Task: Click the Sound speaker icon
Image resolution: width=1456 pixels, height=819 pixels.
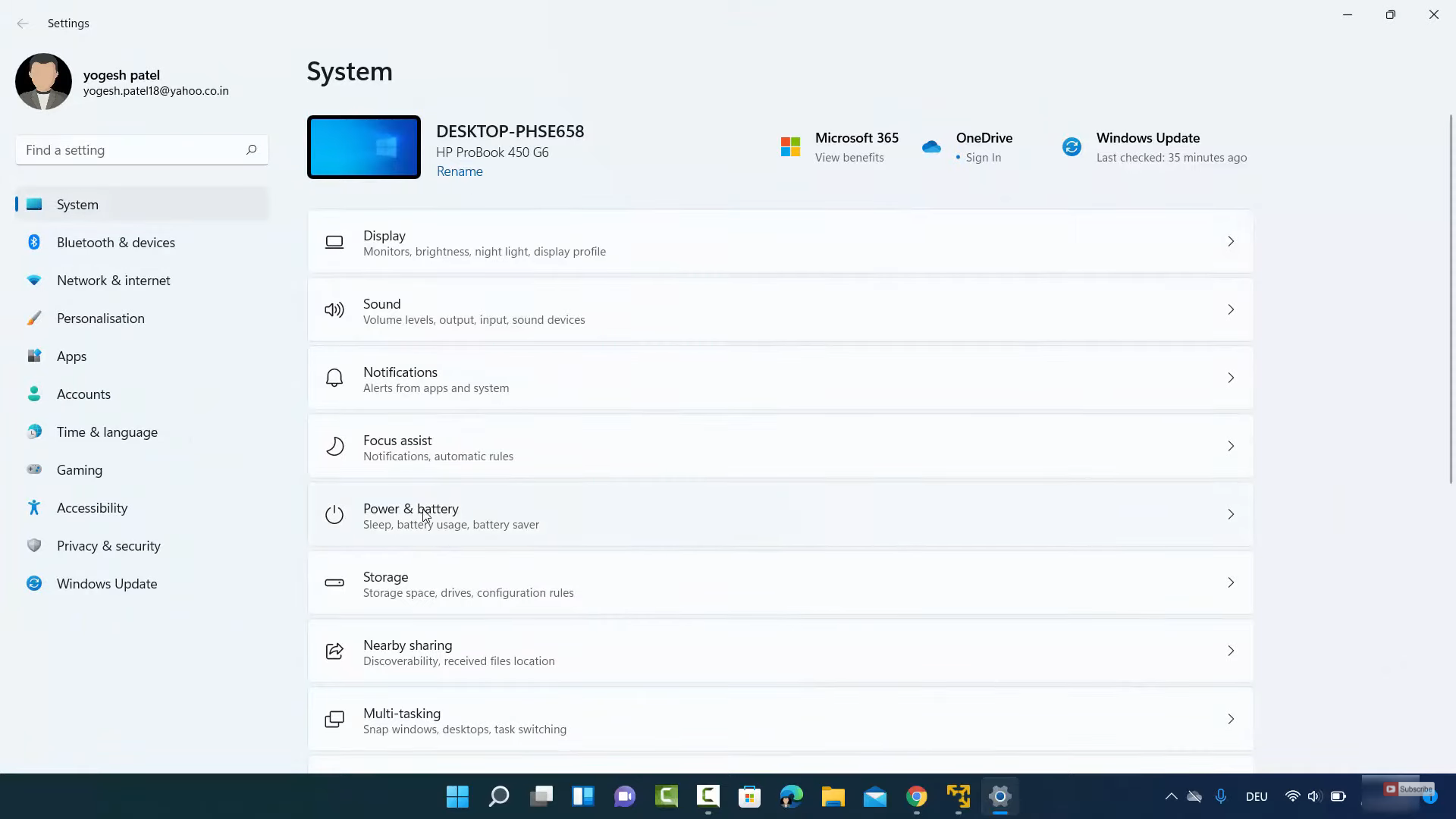Action: [x=334, y=310]
